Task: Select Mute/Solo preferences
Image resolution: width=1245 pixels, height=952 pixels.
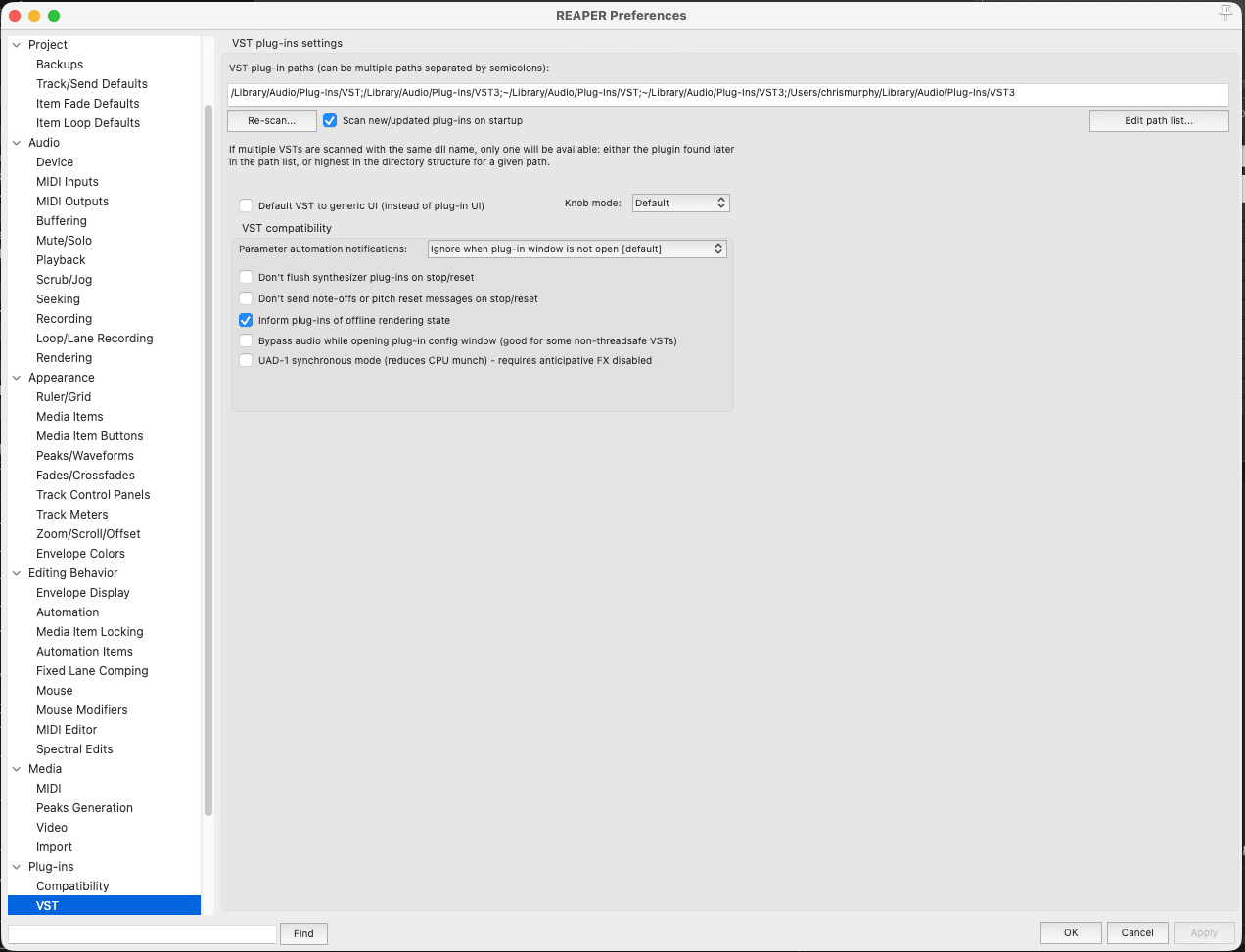Action: pos(64,241)
